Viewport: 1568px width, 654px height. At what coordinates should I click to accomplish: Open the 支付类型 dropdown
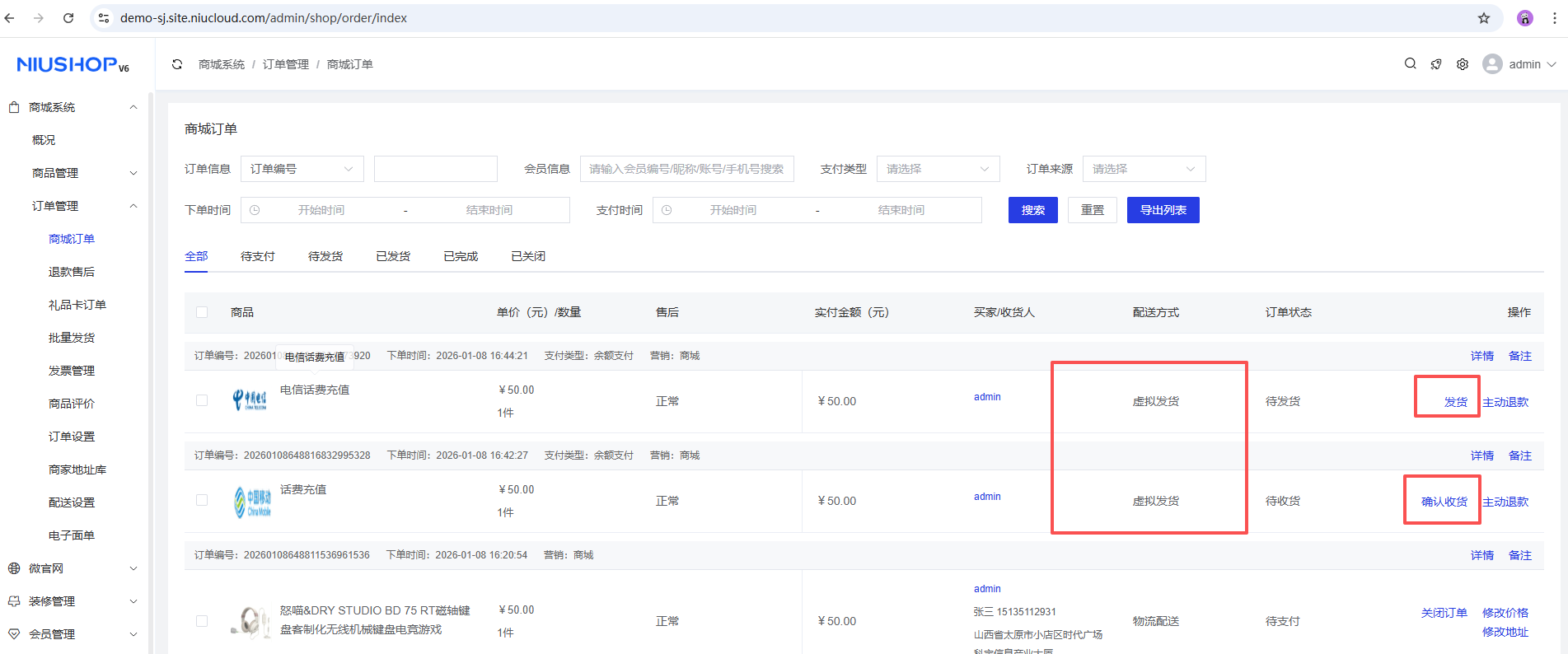click(x=938, y=169)
